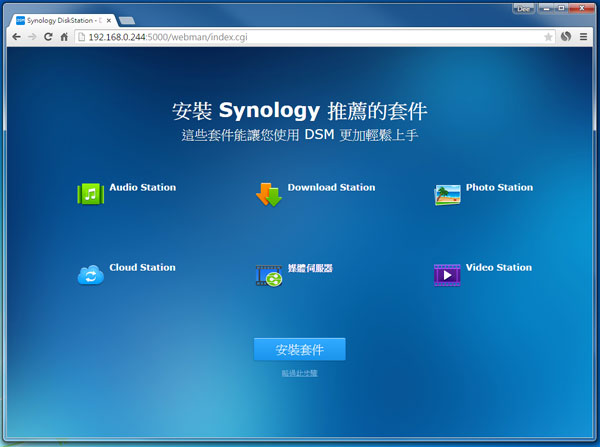
Task: Select the Download Station arrow icon
Action: click(269, 194)
